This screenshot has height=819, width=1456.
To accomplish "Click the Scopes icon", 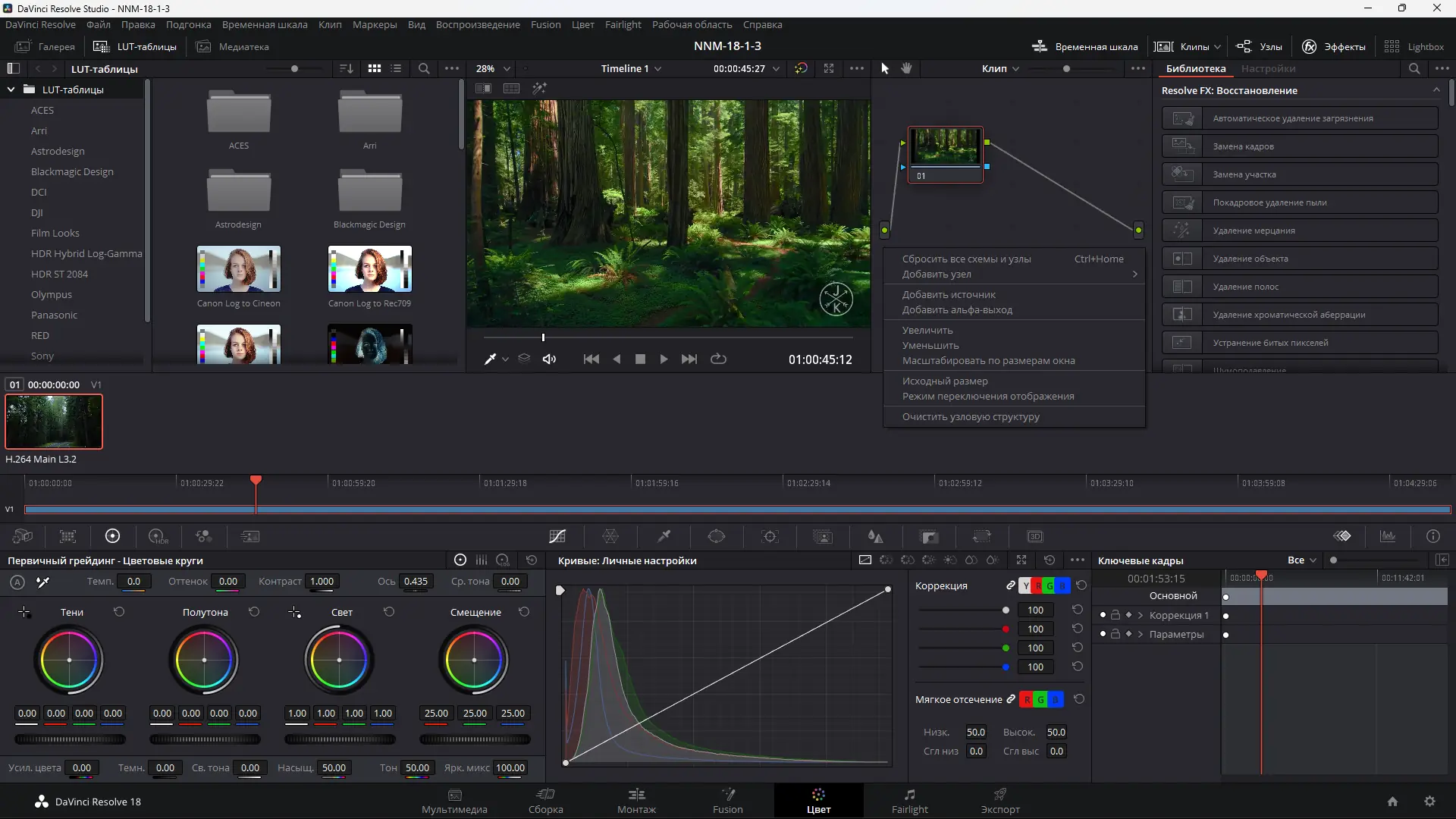I will pyautogui.click(x=1388, y=537).
